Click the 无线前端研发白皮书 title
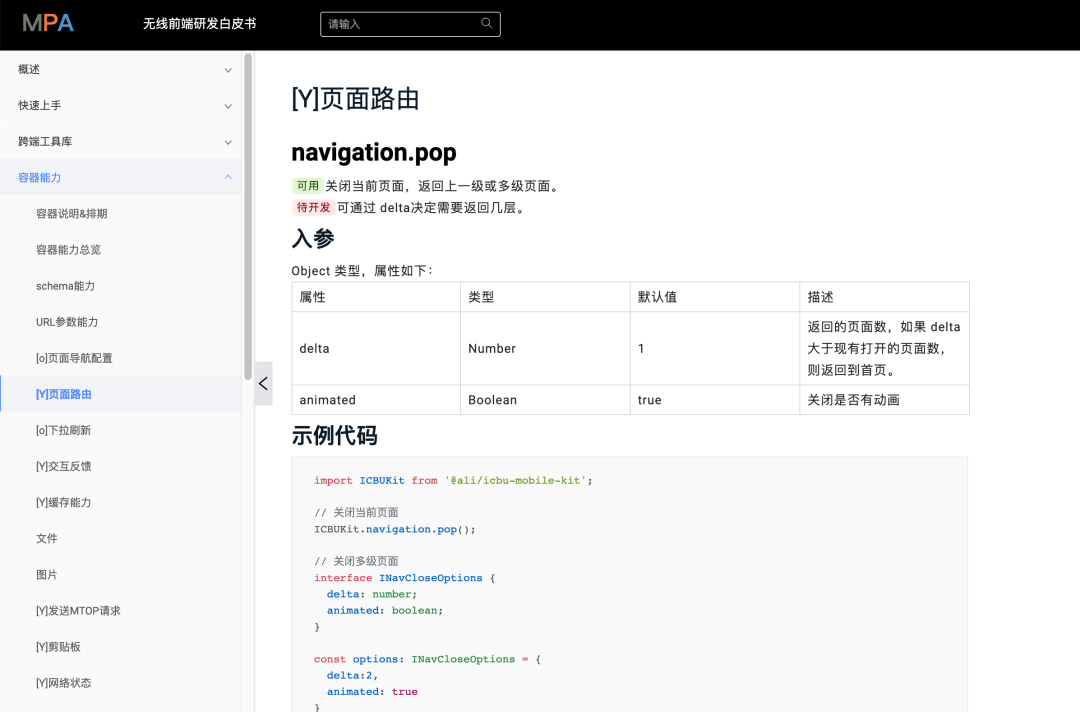 (197, 23)
